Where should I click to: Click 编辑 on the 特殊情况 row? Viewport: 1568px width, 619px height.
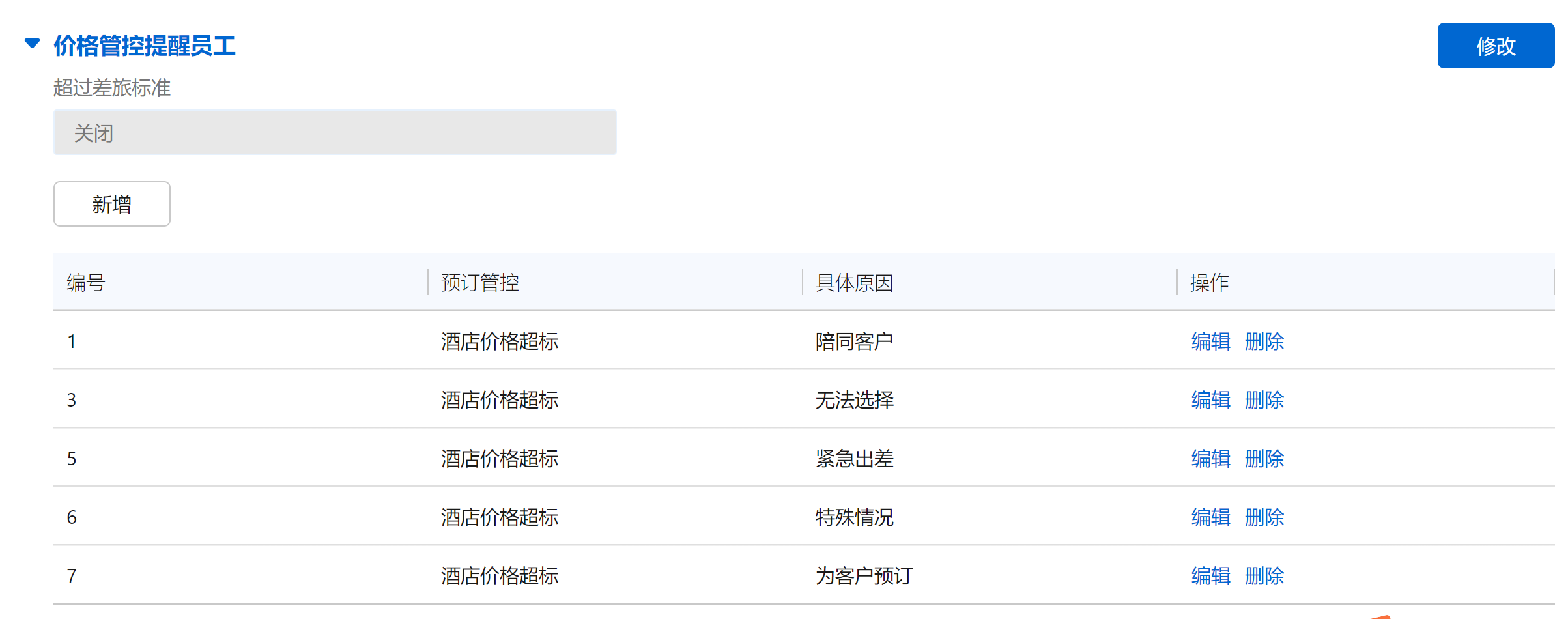tap(1210, 517)
